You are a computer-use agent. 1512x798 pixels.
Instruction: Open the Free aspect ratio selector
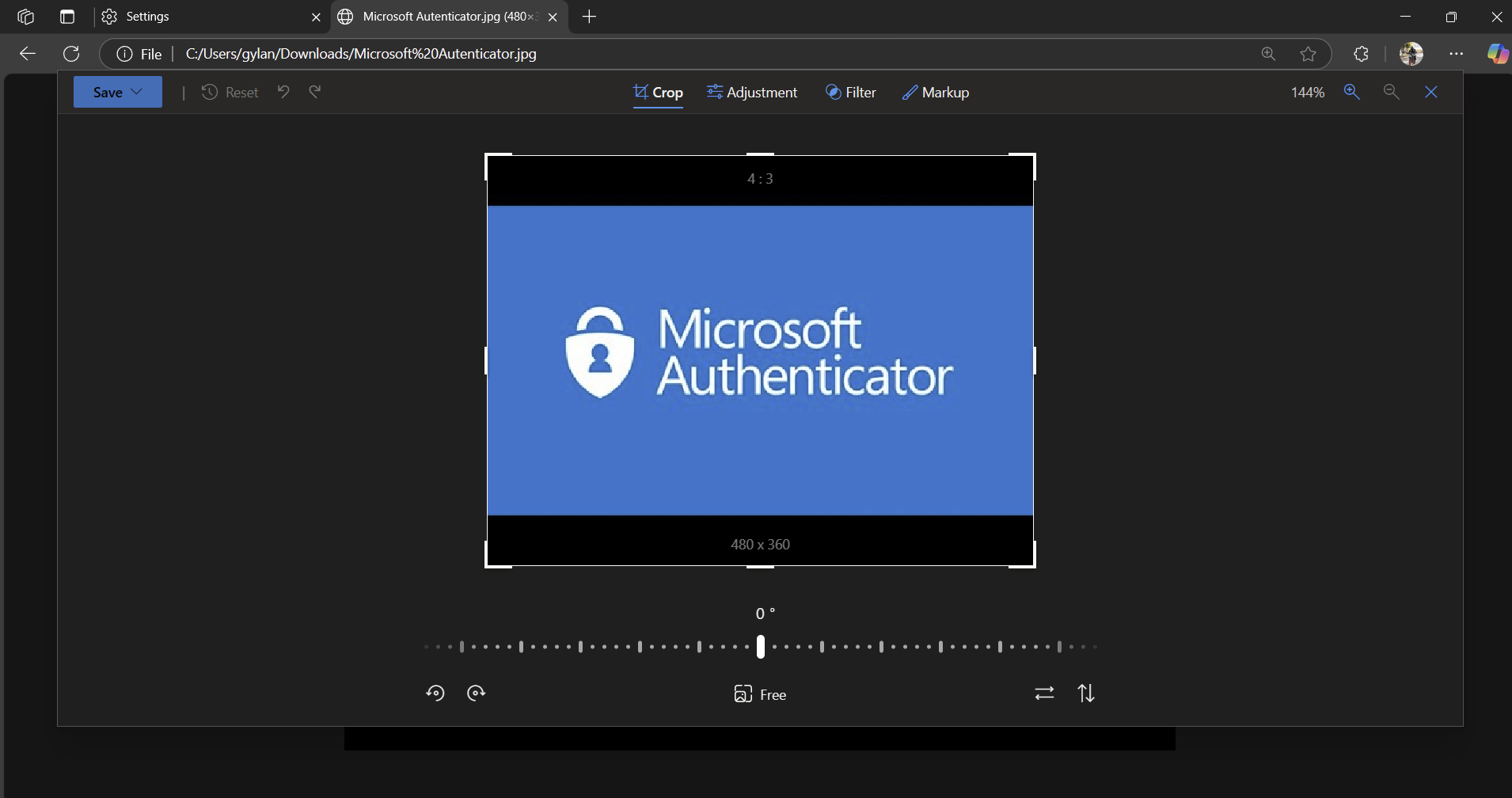click(x=760, y=694)
